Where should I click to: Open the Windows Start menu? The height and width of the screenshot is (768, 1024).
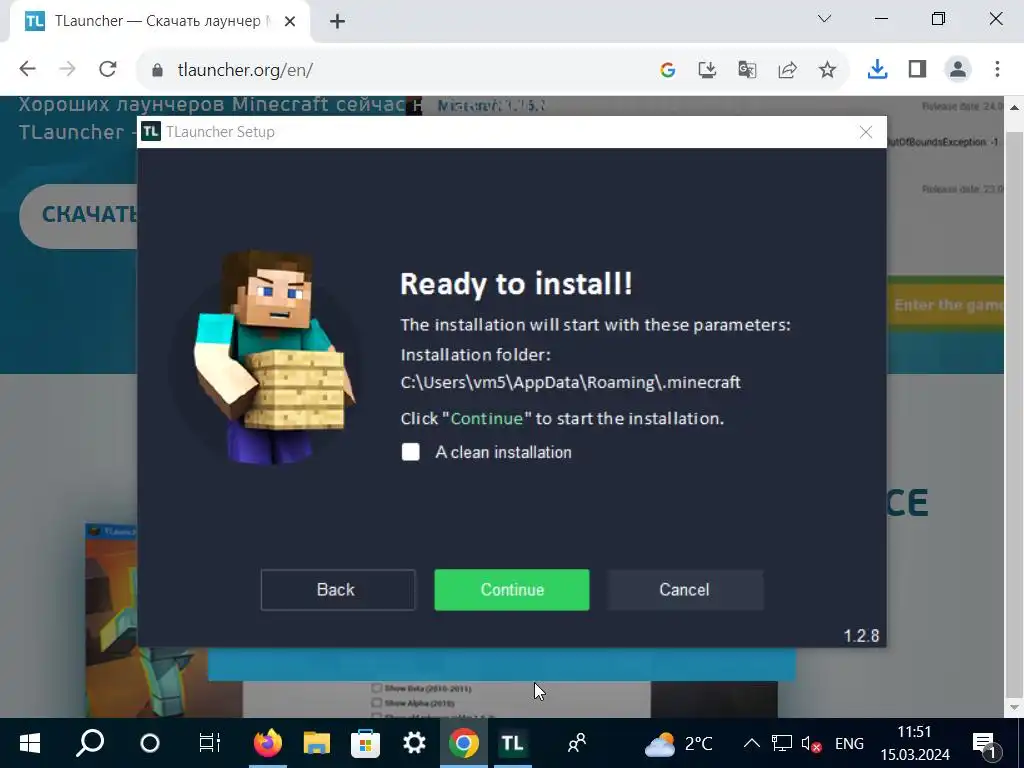[29, 743]
